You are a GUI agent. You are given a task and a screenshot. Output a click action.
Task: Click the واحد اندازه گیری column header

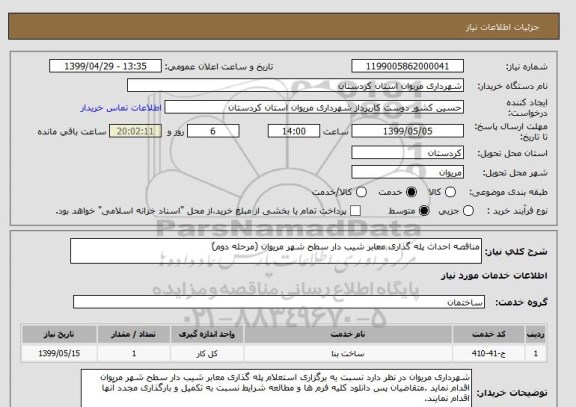[207, 334]
